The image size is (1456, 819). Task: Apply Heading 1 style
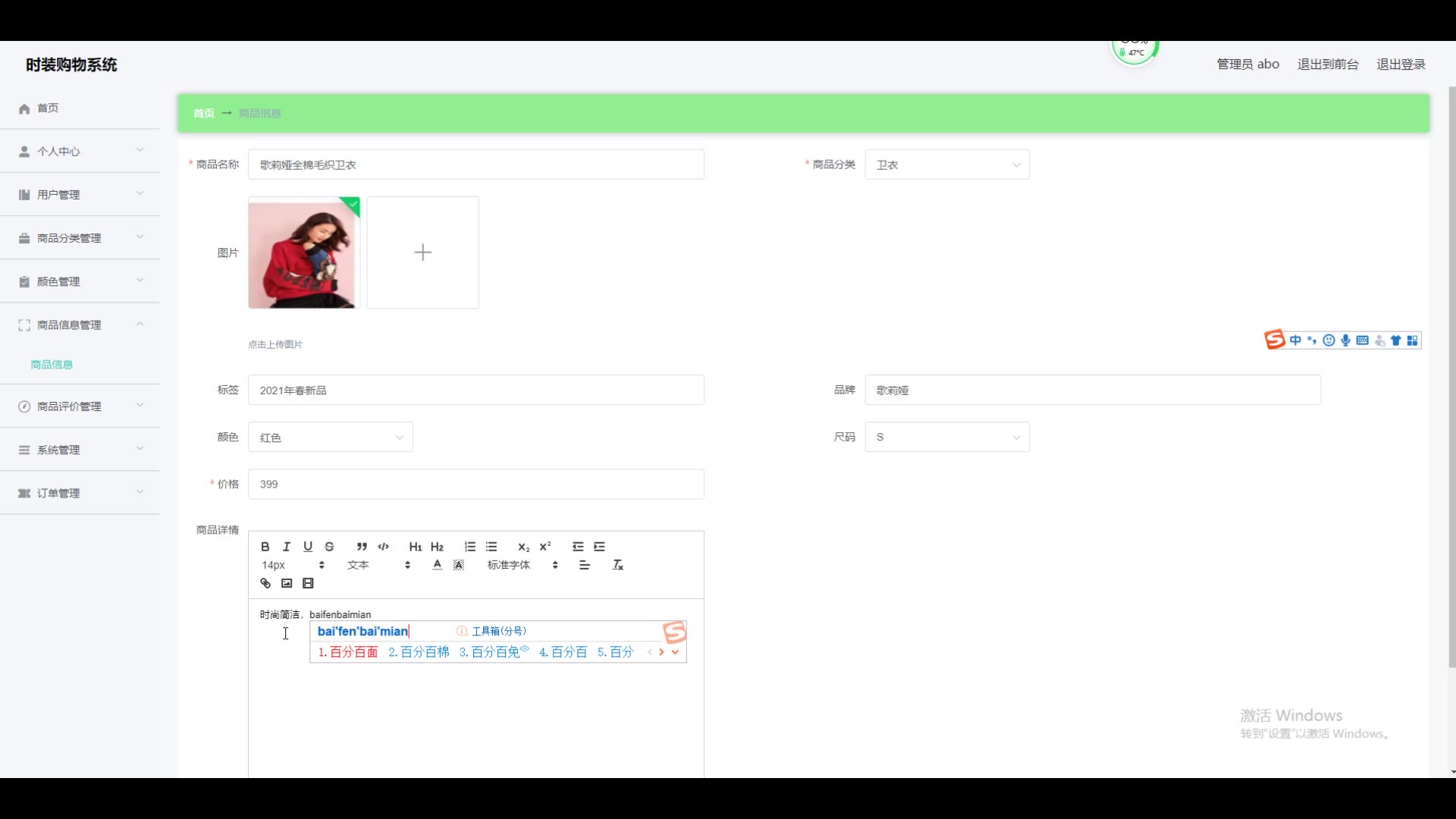[x=416, y=547]
